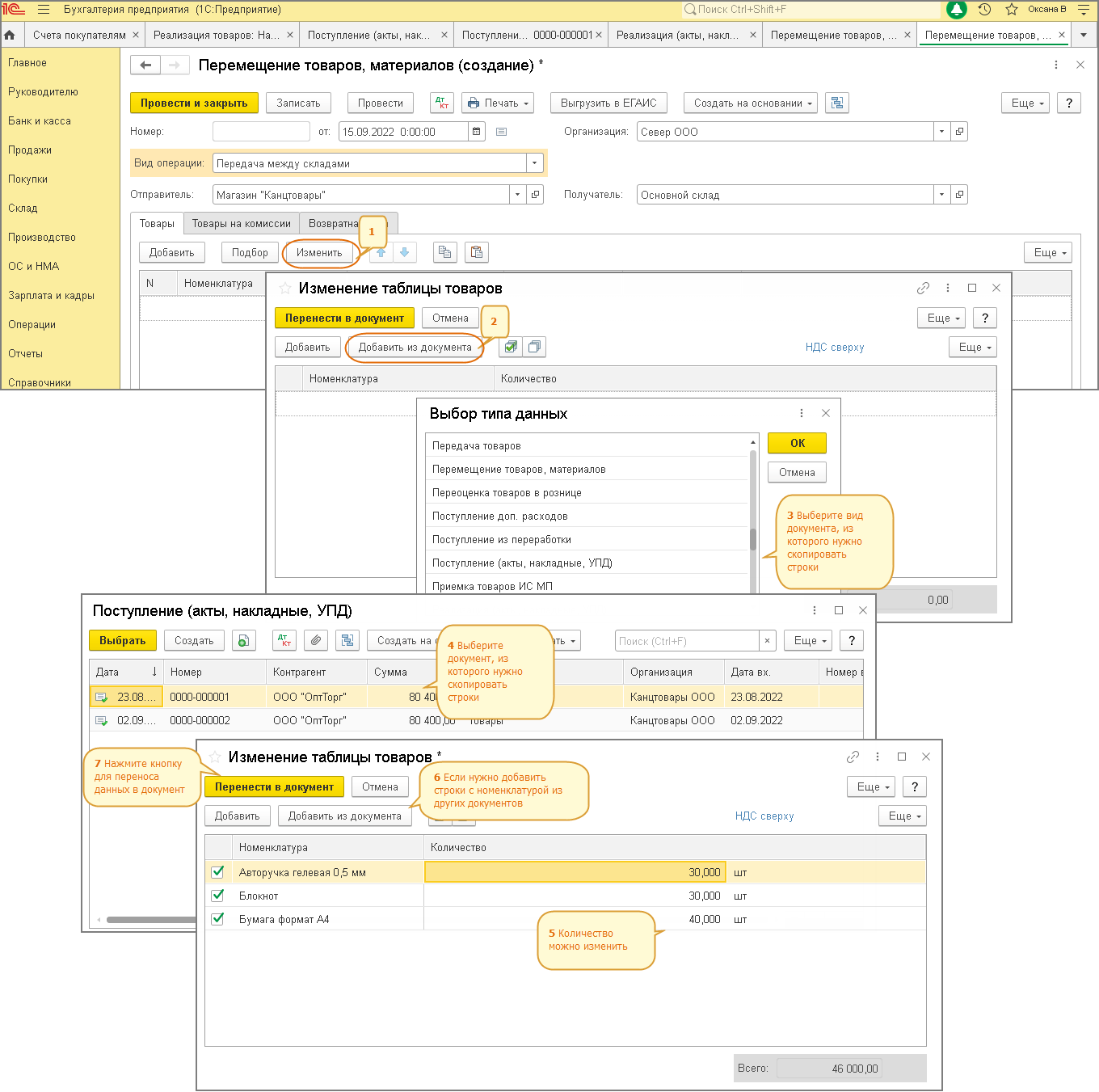Screen dimensions: 1099x1092
Task: Select receipt row number 0000-000002
Action: pyautogui.click(x=476, y=720)
